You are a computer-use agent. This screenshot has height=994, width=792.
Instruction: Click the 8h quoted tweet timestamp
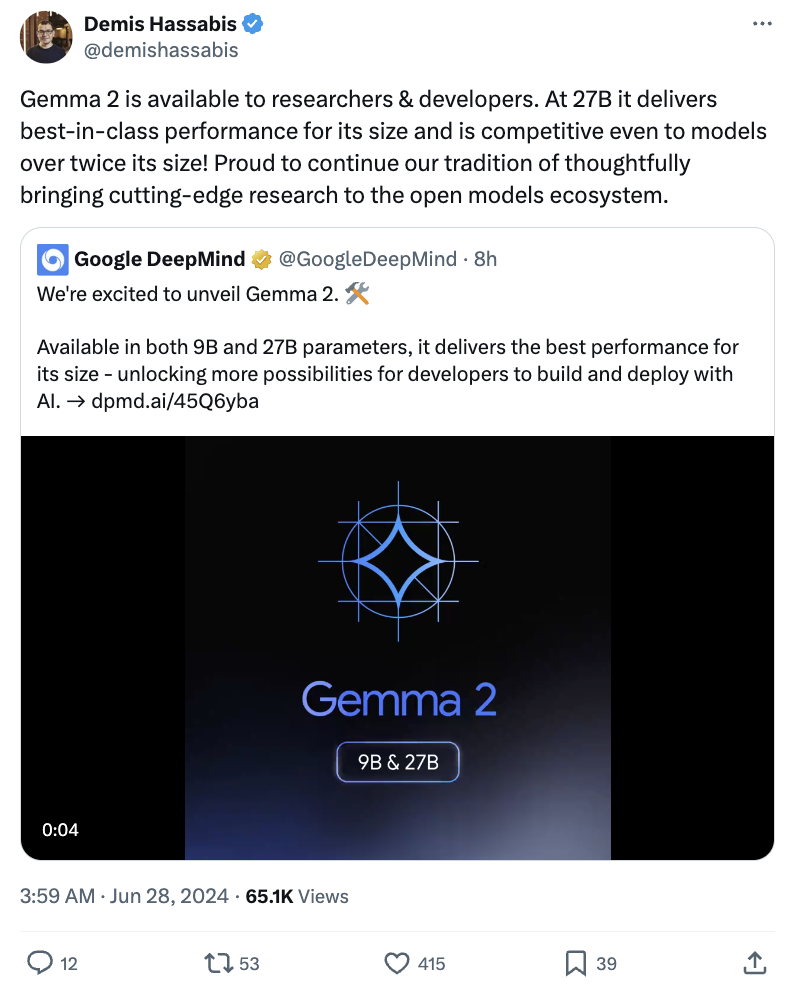tap(485, 259)
